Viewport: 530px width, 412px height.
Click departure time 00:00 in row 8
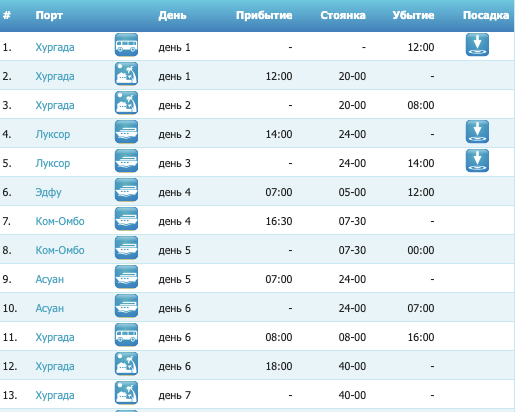pos(421,250)
